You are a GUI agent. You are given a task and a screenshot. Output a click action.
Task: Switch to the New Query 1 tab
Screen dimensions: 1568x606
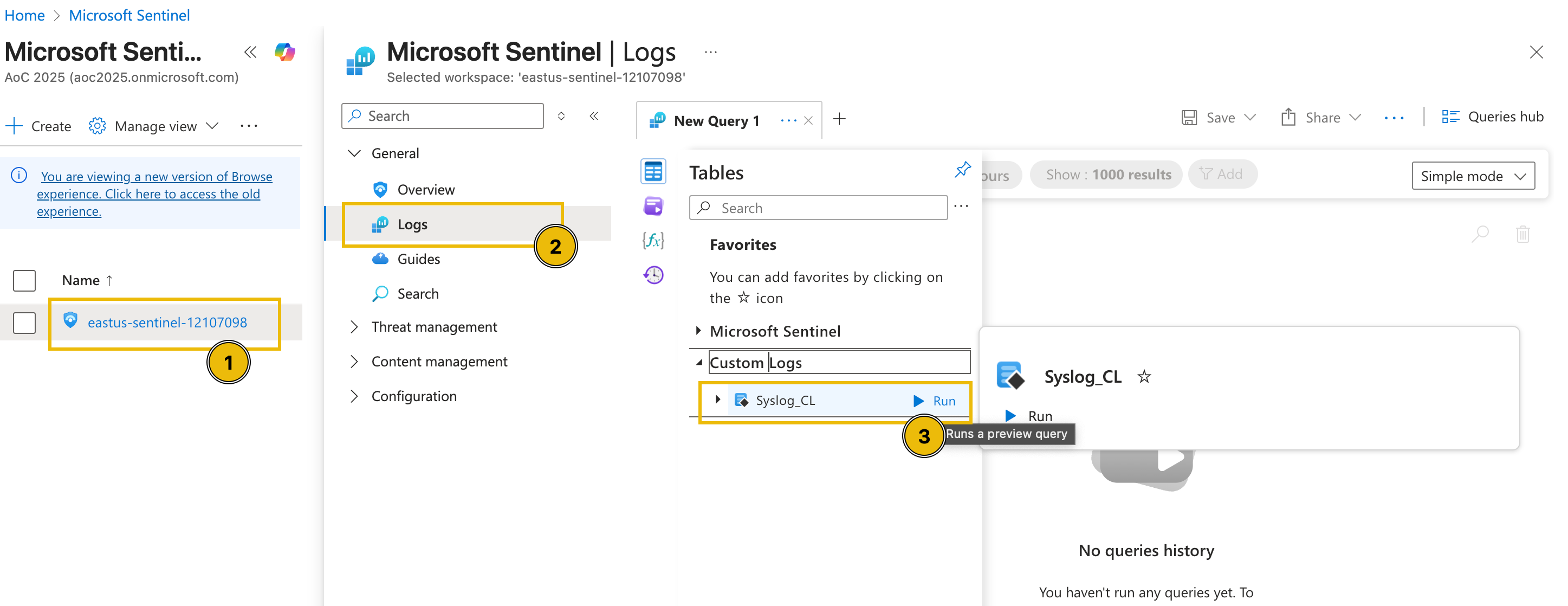click(716, 120)
